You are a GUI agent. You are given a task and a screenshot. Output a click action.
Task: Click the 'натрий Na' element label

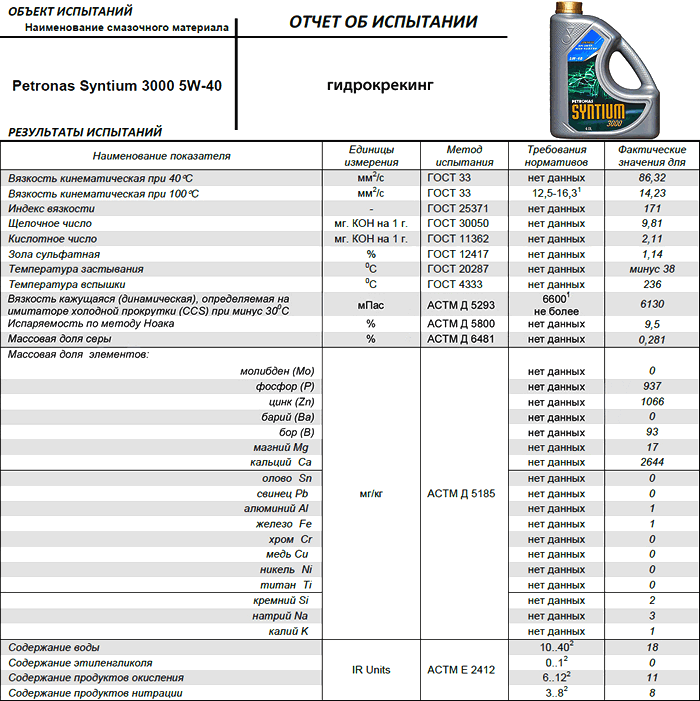pyautogui.click(x=280, y=616)
